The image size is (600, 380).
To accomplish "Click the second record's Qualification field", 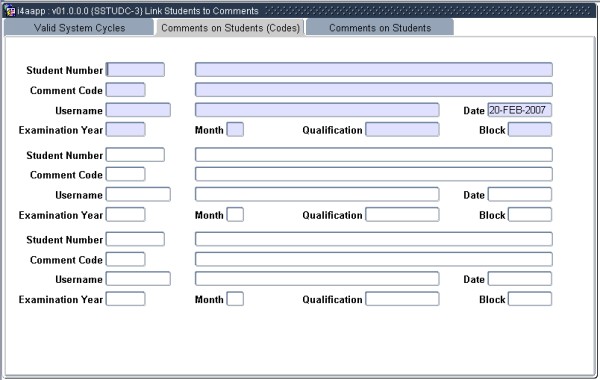I will click(402, 215).
